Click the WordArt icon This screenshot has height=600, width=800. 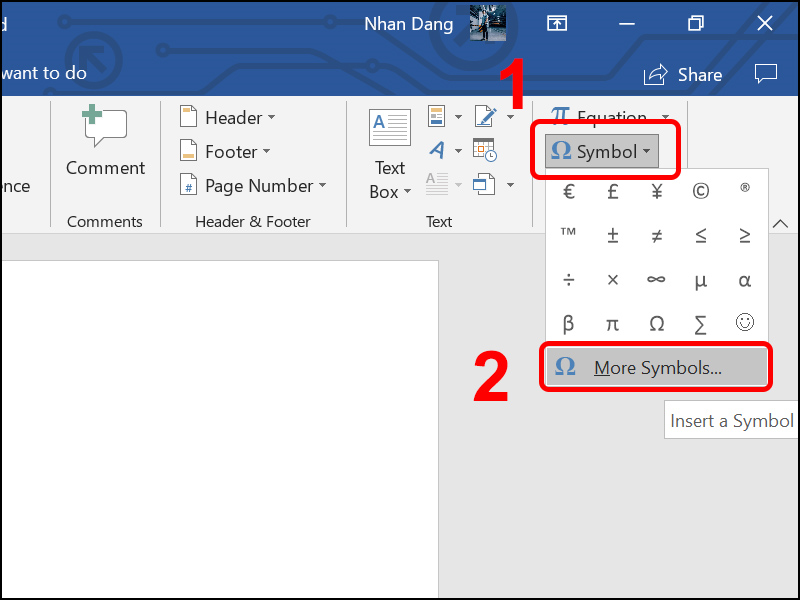point(437,150)
